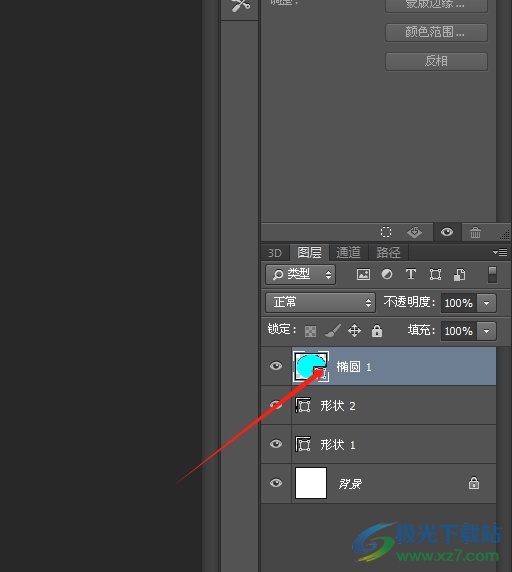The width and height of the screenshot is (512, 572).
Task: Hide the 椭圆 1 layer
Action: coord(276,366)
